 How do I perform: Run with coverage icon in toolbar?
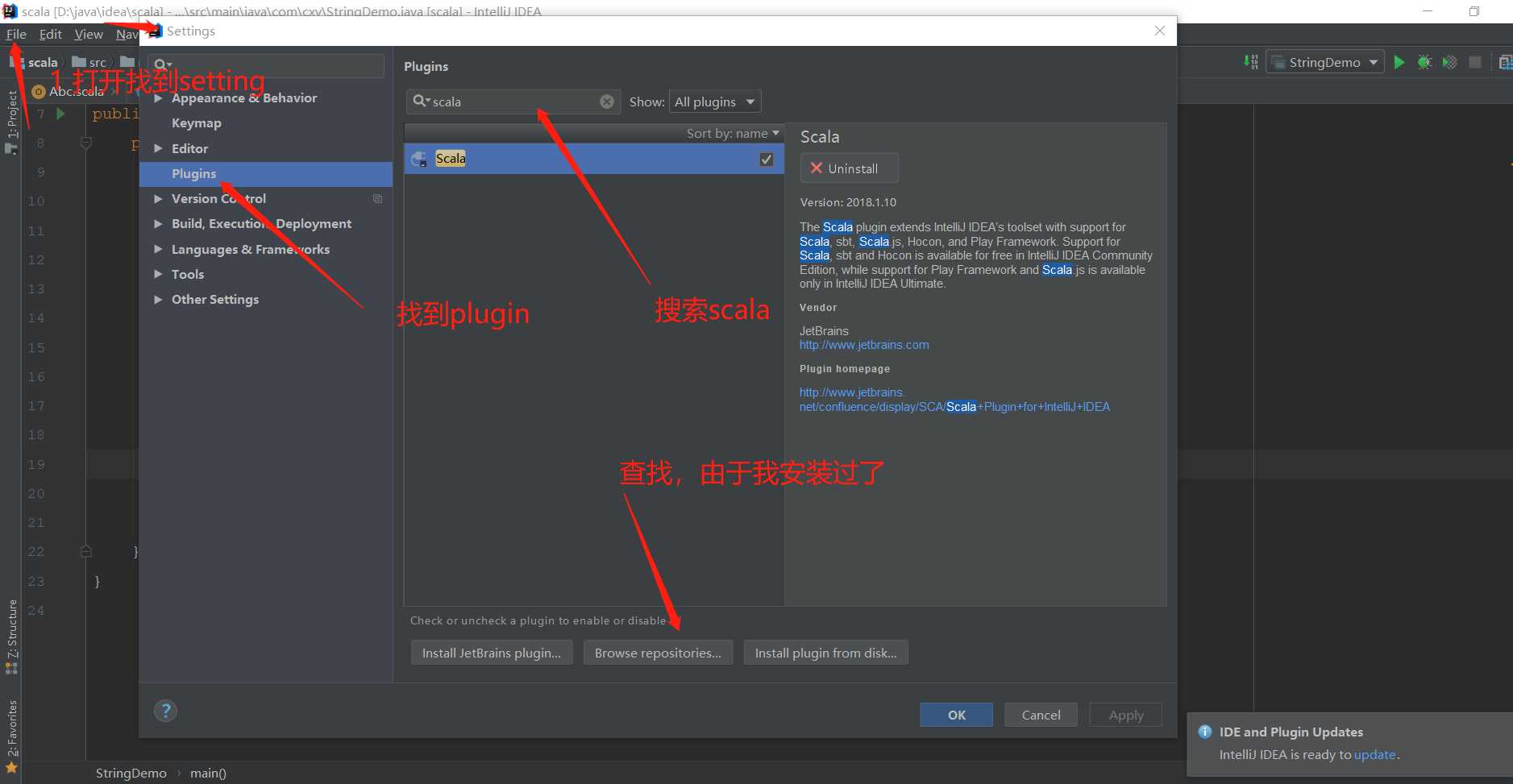[1449, 62]
